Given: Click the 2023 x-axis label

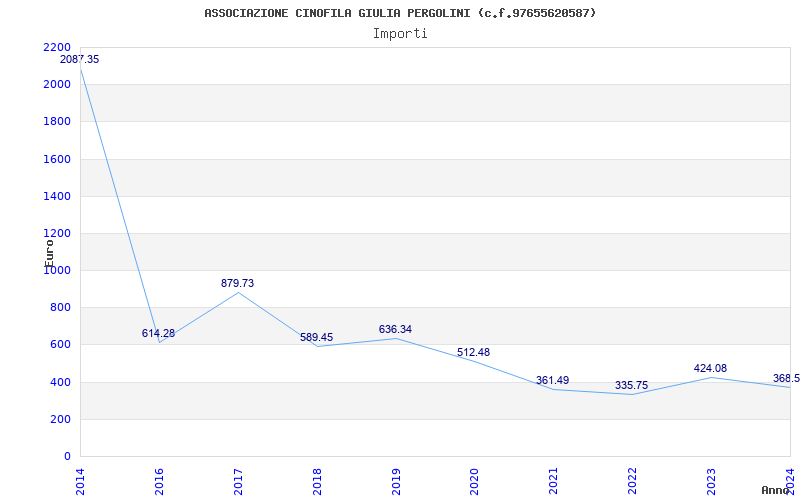Looking at the screenshot, I should click(711, 482).
